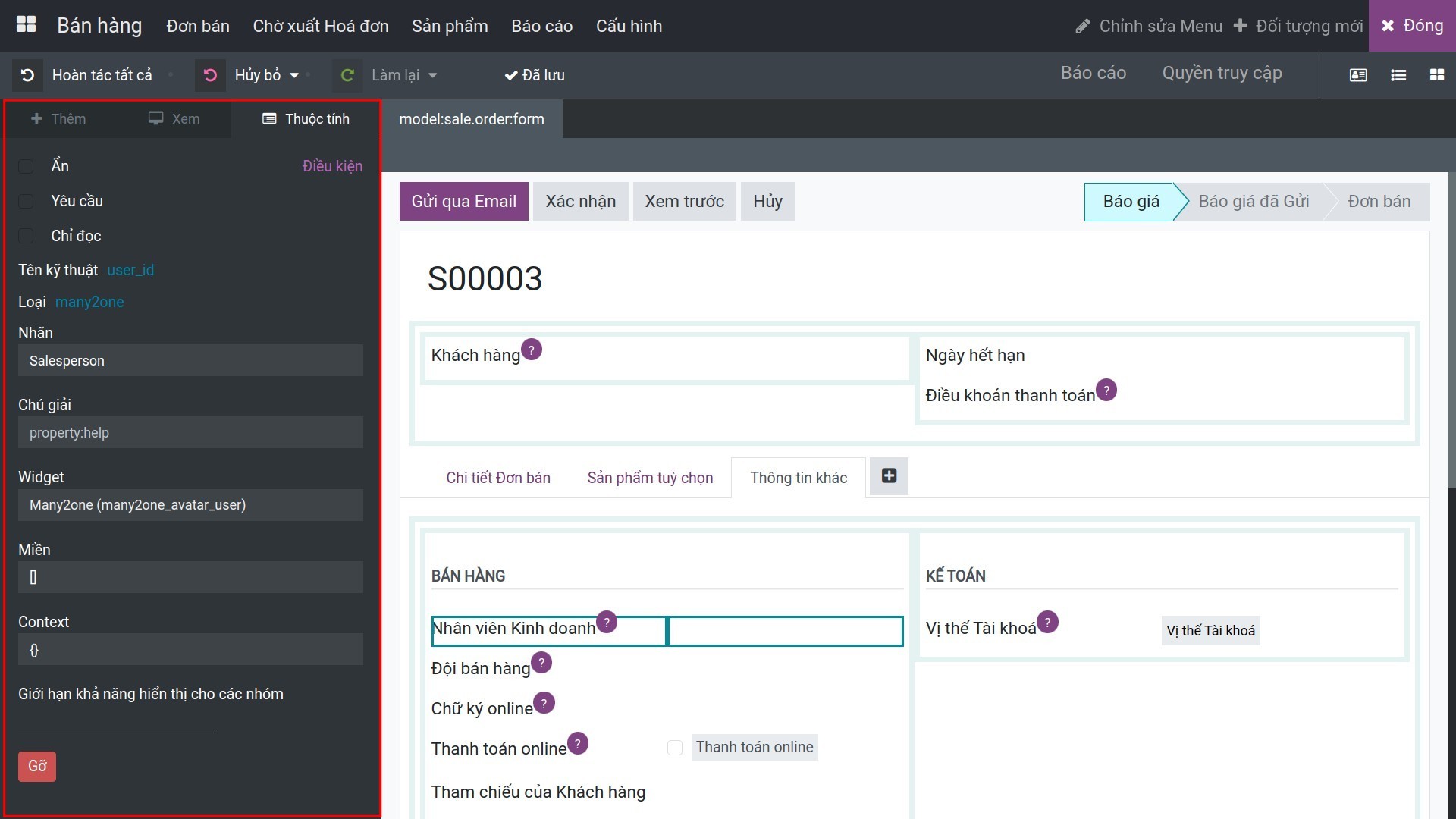Click the pink Hủy bỏ undo icon
Viewport: 1456px width, 819px height.
210,75
